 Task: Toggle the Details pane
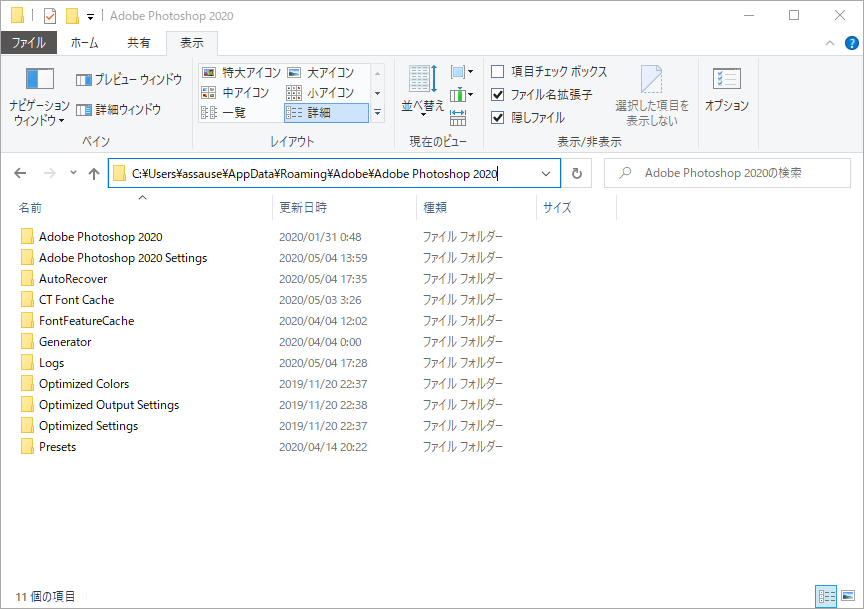pos(118,110)
